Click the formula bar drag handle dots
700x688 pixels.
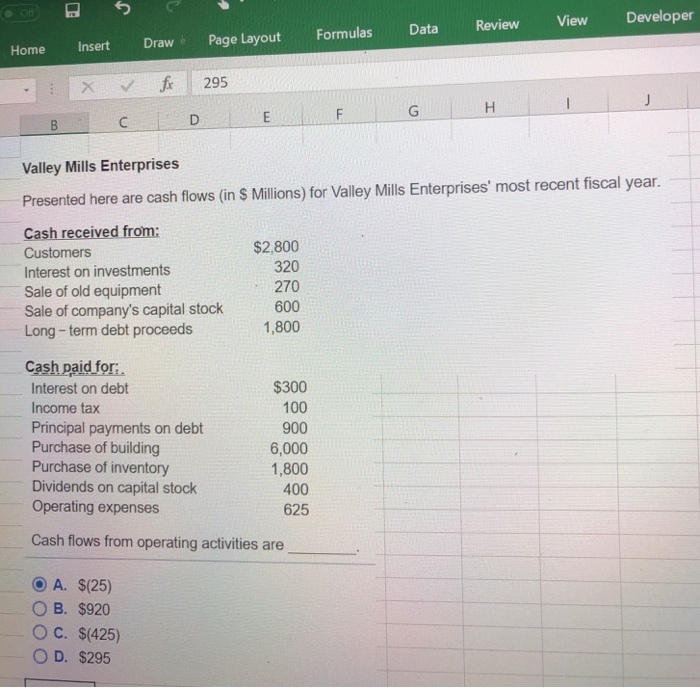[x=52, y=89]
